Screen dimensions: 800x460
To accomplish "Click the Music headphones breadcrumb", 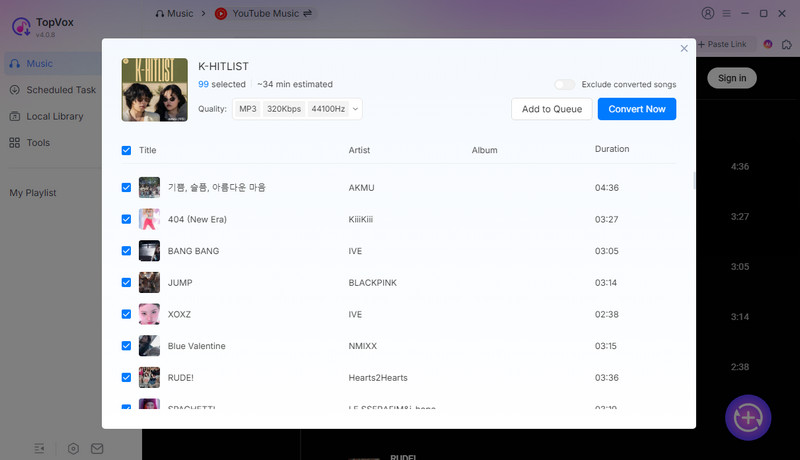I will (x=174, y=14).
